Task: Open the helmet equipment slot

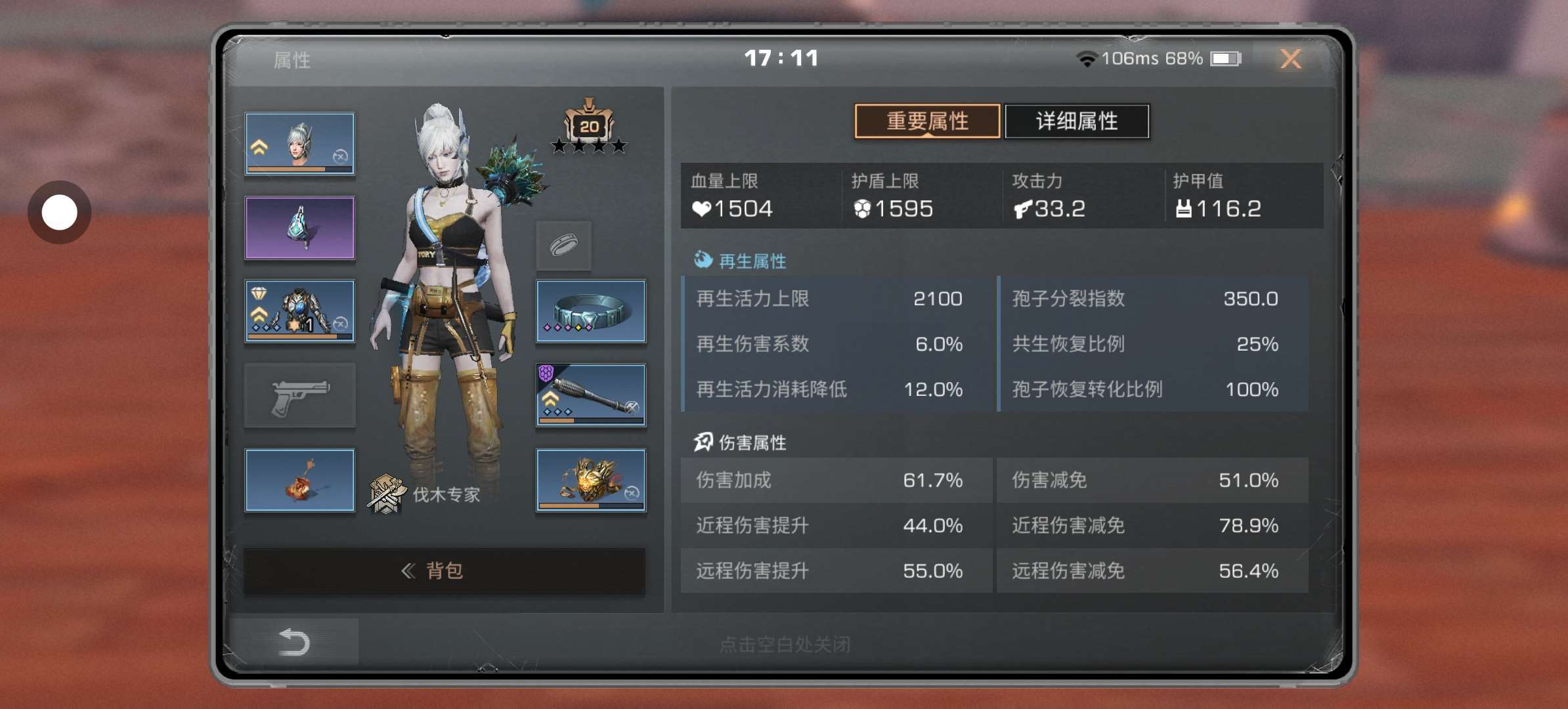Action: 300,143
